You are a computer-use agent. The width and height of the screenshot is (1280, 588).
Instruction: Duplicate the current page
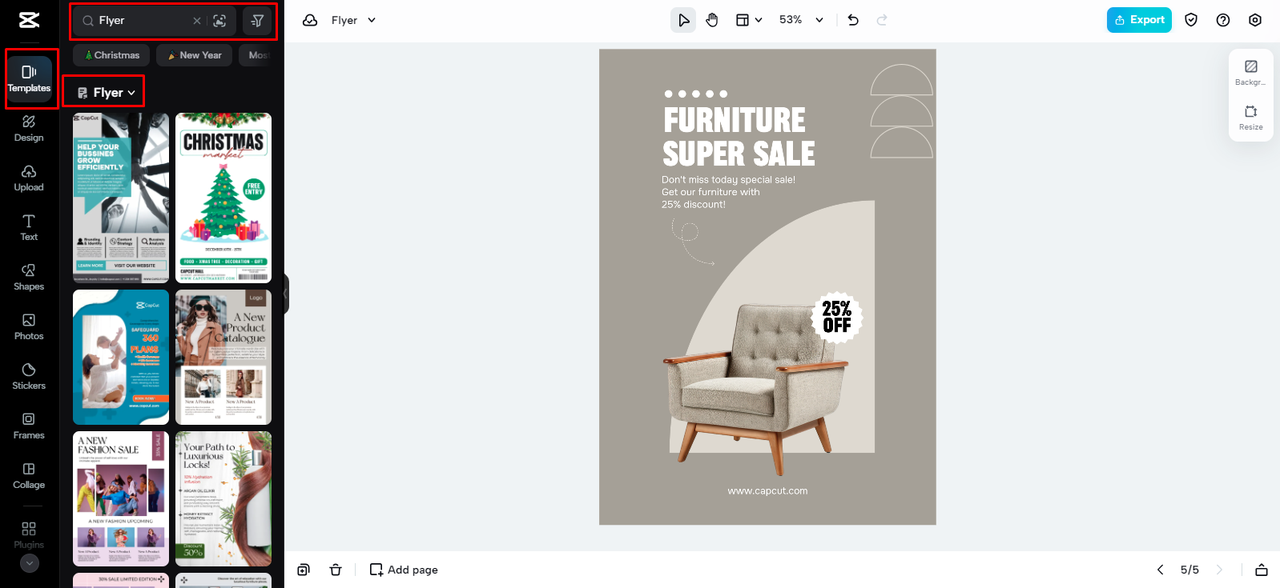click(303, 569)
